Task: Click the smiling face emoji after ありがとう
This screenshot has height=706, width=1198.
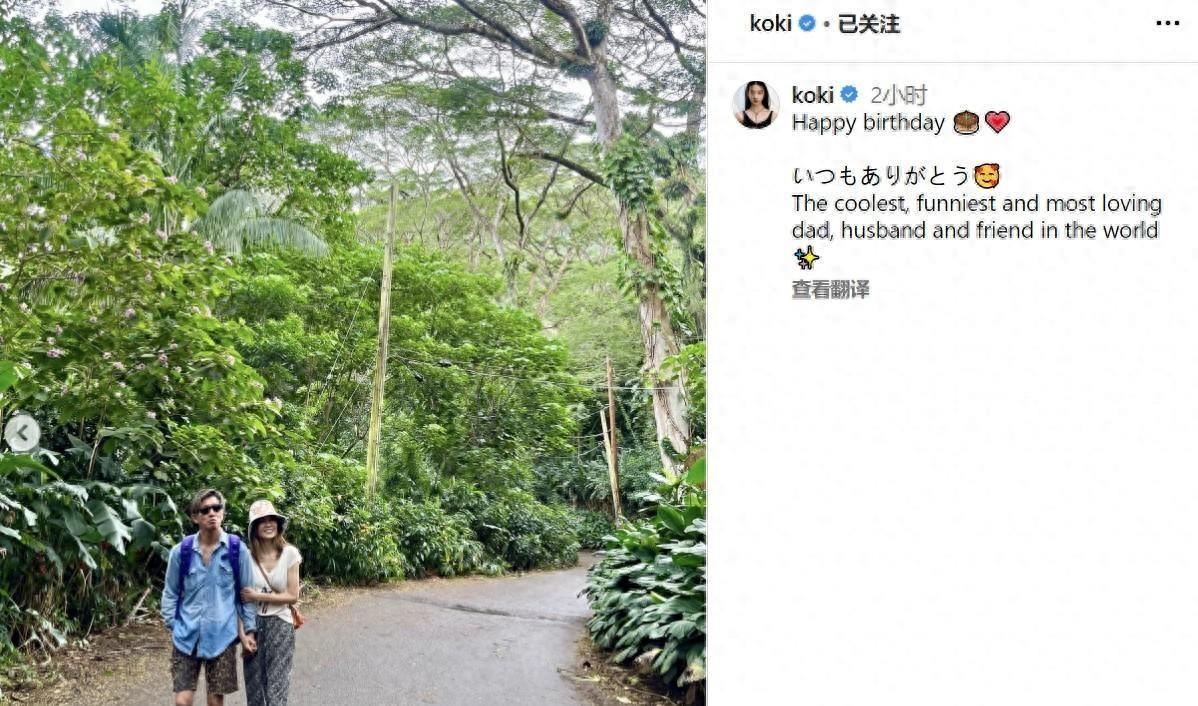Action: pos(986,176)
